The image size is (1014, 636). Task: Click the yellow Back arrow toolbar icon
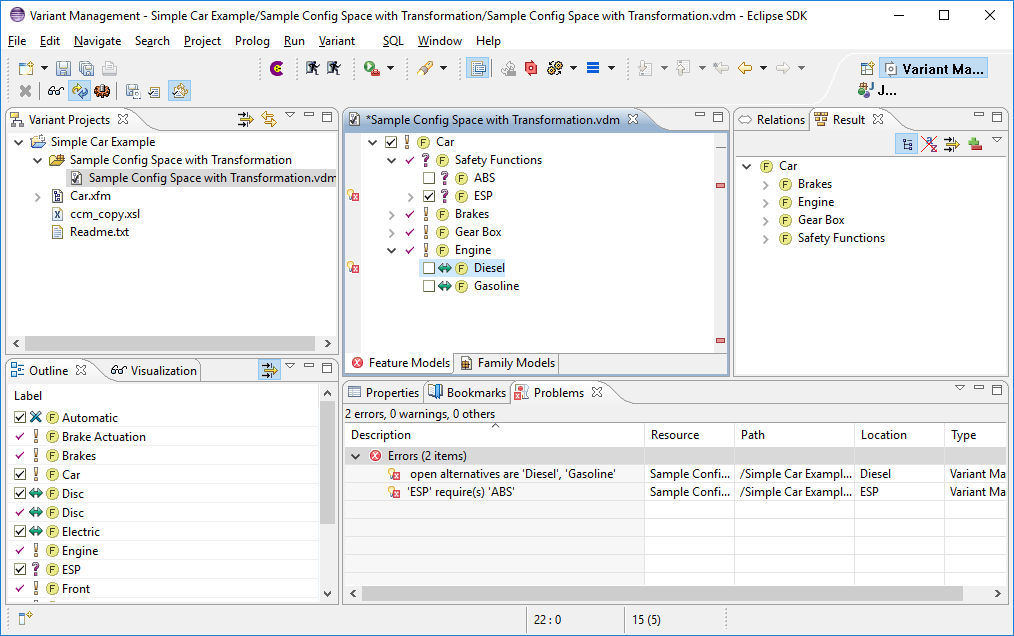745,68
